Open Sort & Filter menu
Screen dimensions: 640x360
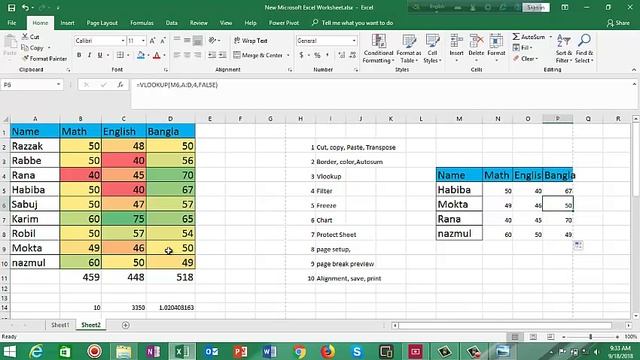click(x=564, y=49)
